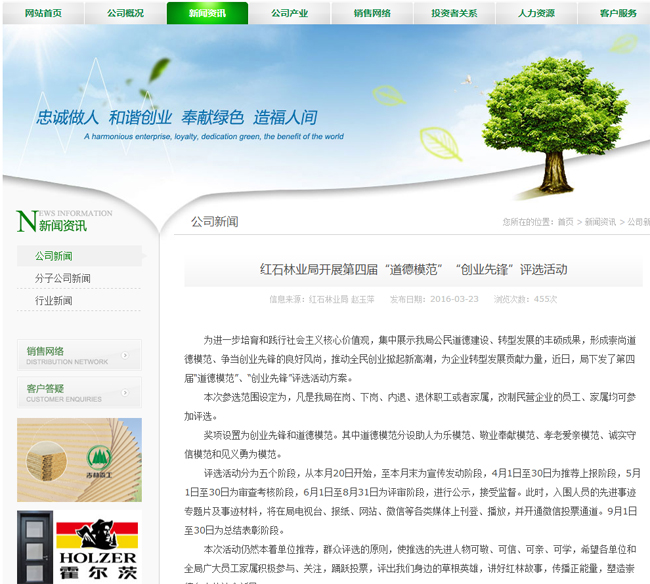The image size is (650, 584).
Task: Click the 首页 breadcrumb link
Action: (566, 222)
